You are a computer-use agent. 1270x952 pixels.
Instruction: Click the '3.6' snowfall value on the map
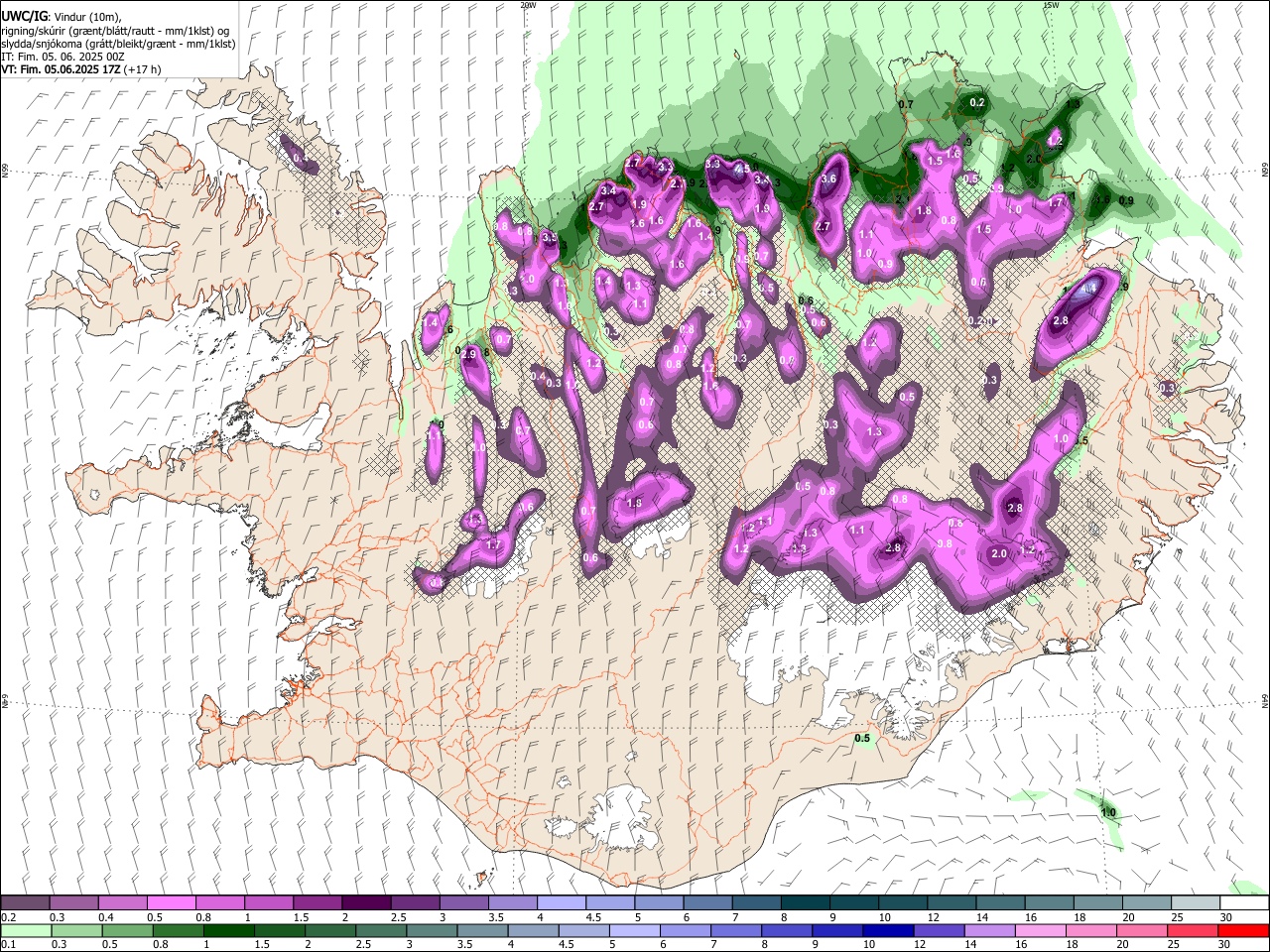tap(829, 178)
